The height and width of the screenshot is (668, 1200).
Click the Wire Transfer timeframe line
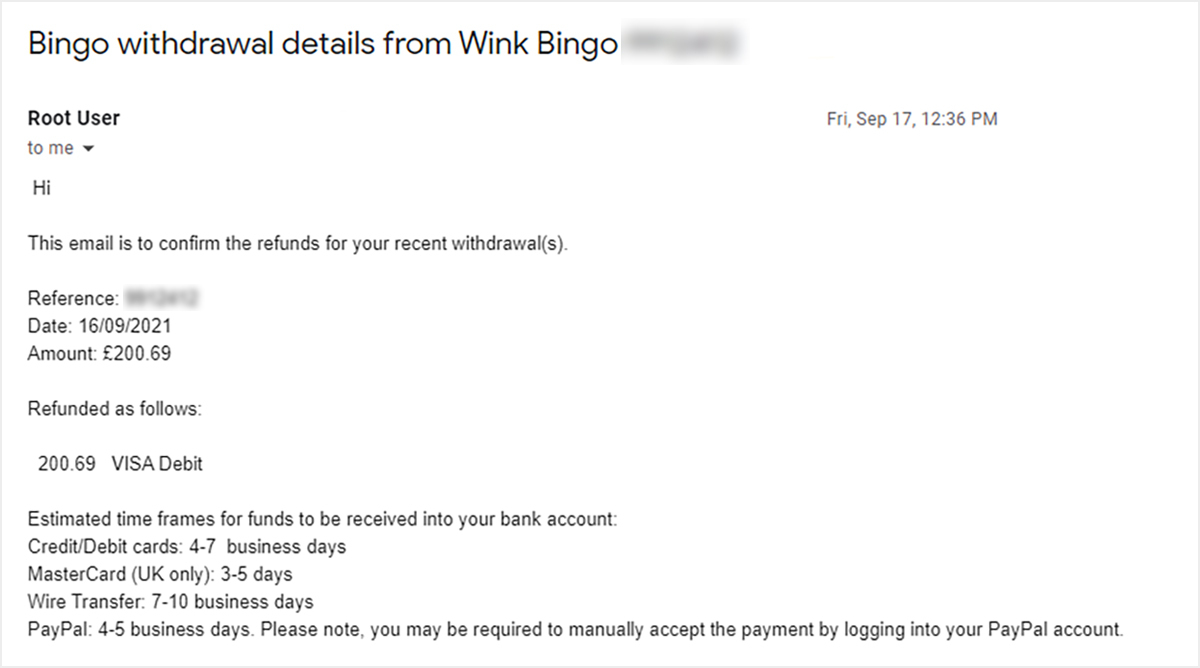(x=171, y=602)
